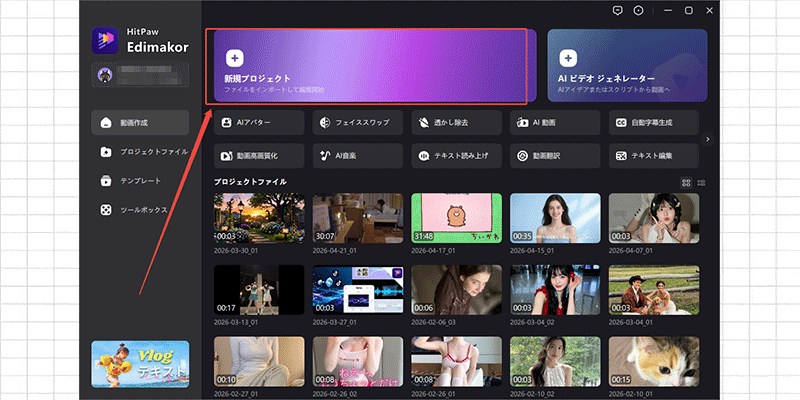Viewport: 800px width, 400px height.
Task: Open project thumbnail 2026-02-10_02
Action: [555, 362]
